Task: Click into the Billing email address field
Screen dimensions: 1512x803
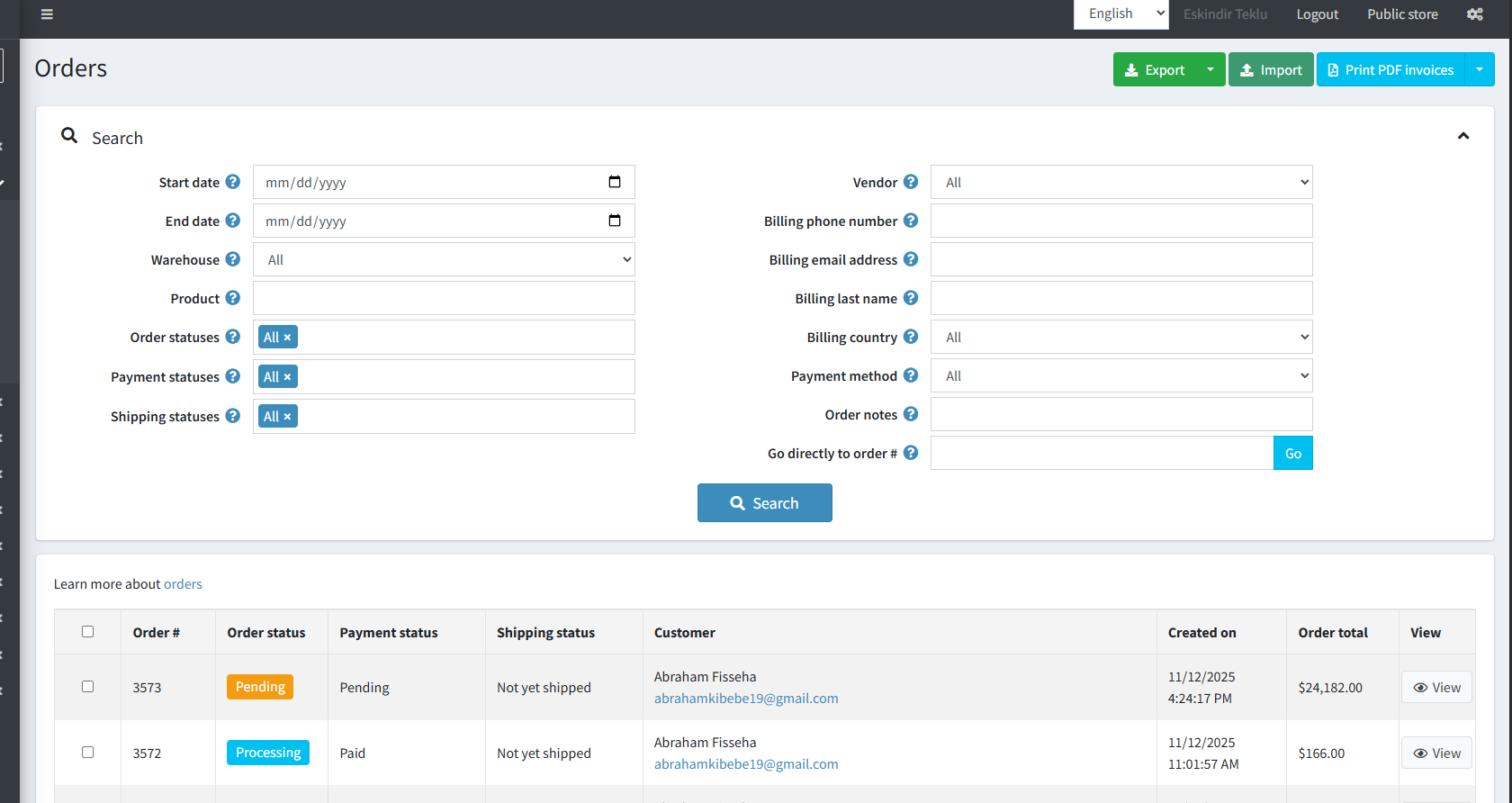Action: coord(1120,259)
